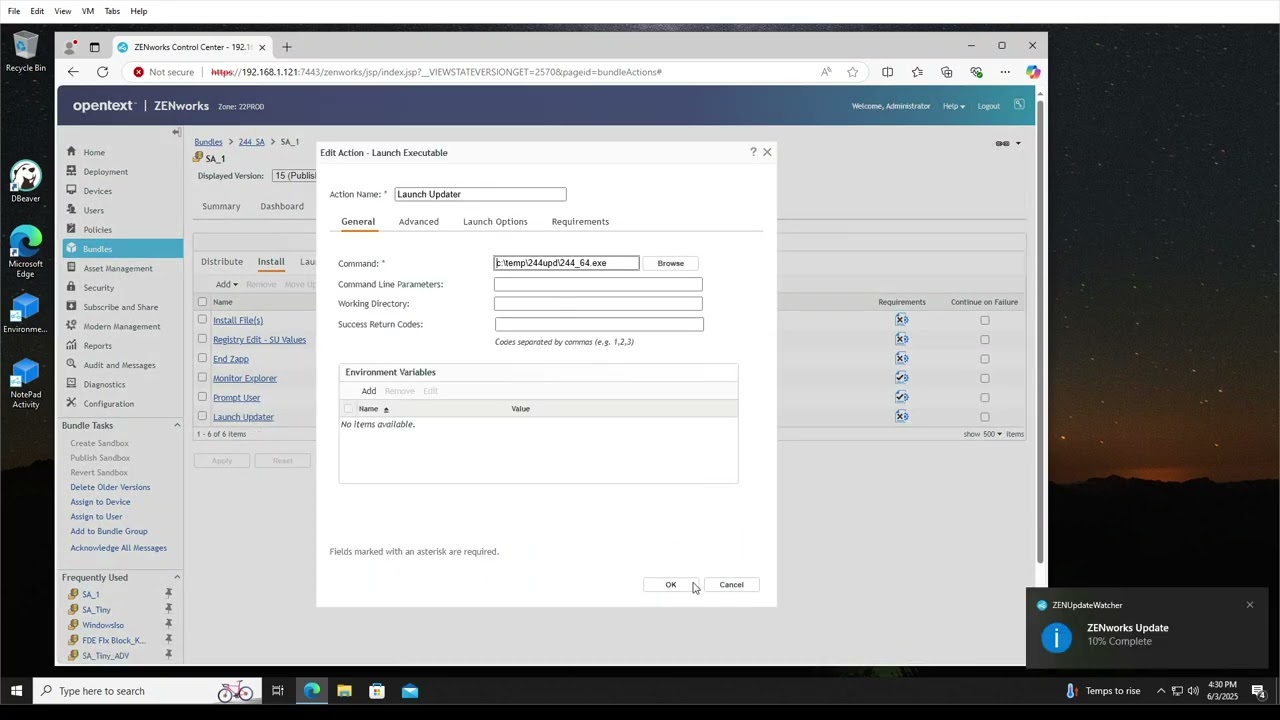1280x720 pixels.
Task: Check the Install File(s) action checkbox
Action: pyautogui.click(x=202, y=320)
